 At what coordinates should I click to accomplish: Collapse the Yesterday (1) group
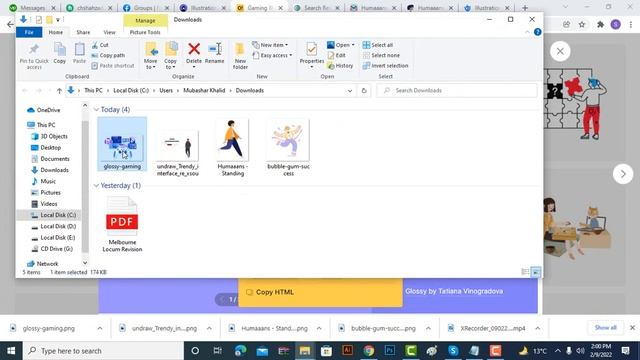pyautogui.click(x=96, y=185)
